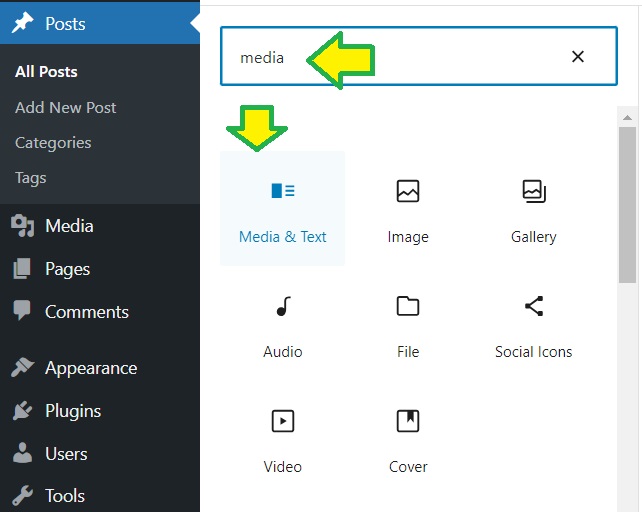Click the Tools wrench icon

(23, 496)
